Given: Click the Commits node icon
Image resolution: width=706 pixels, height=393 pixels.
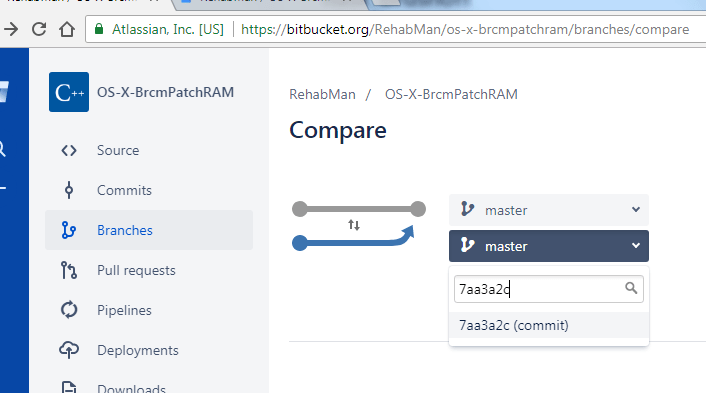Looking at the screenshot, I should click(69, 190).
